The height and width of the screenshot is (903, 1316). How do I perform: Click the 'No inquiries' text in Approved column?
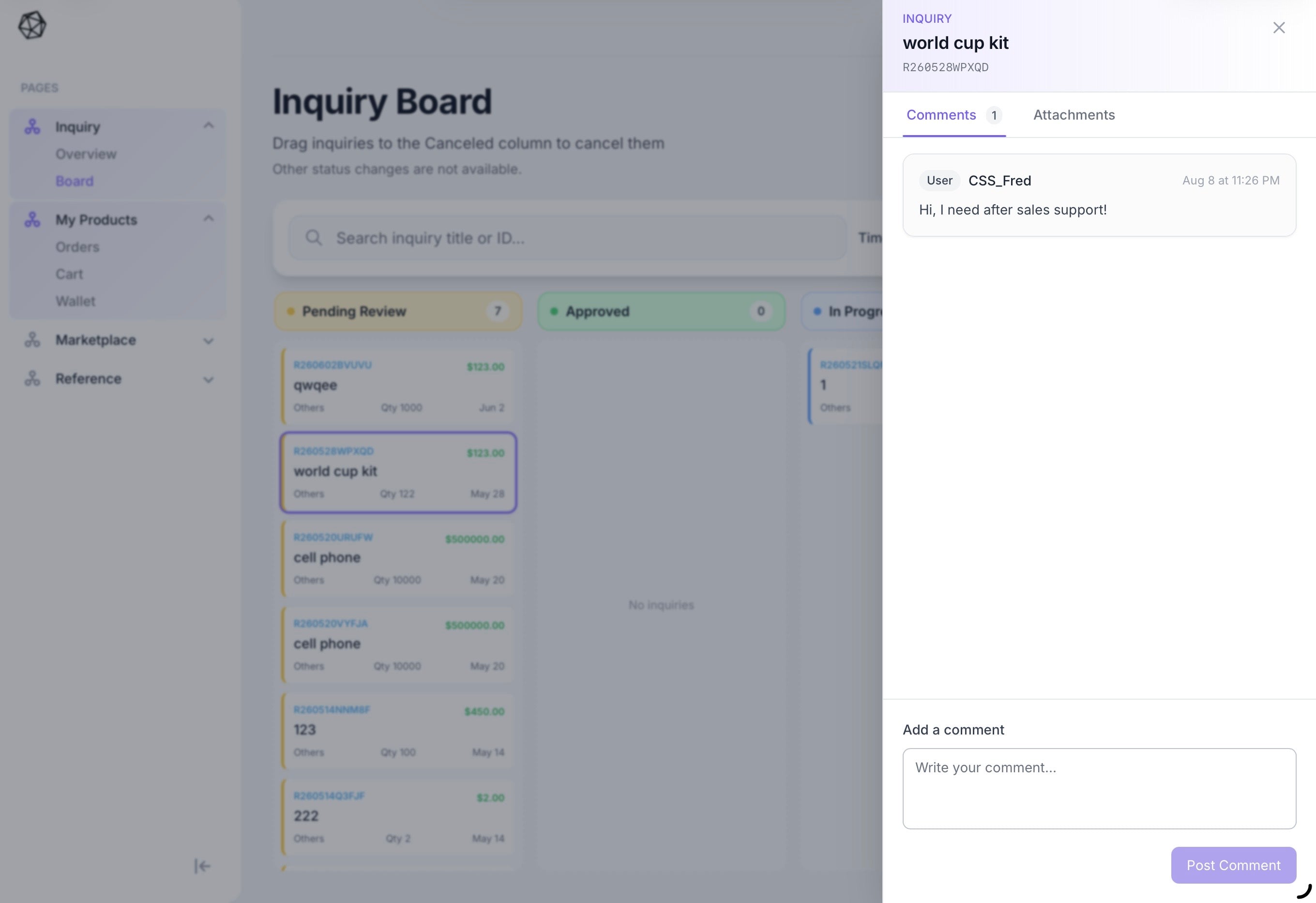[x=661, y=605]
